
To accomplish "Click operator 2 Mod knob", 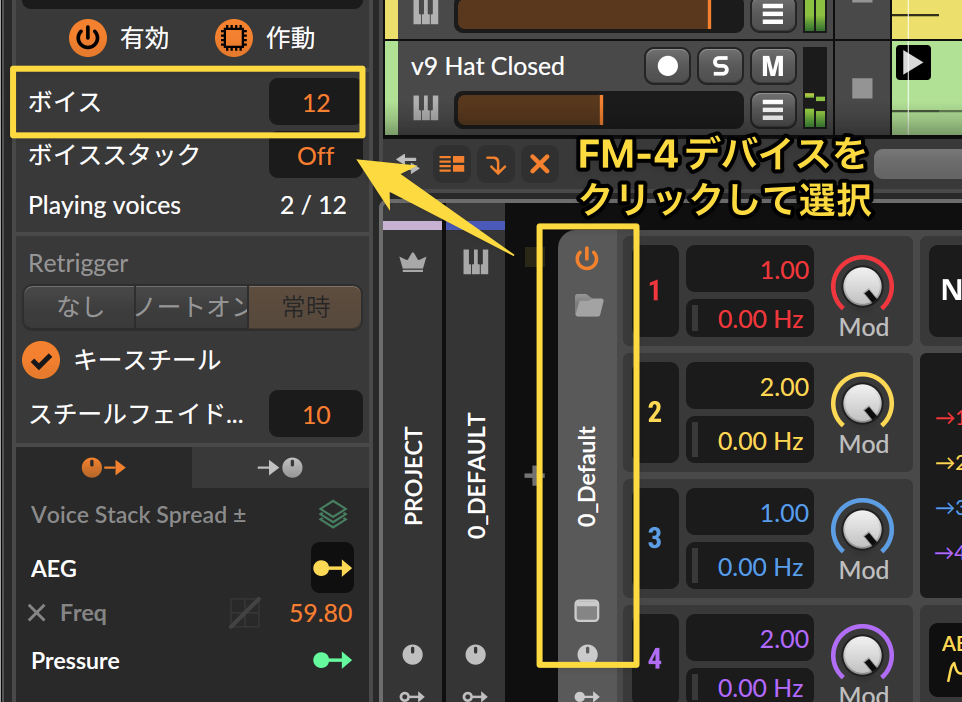I will pos(862,404).
